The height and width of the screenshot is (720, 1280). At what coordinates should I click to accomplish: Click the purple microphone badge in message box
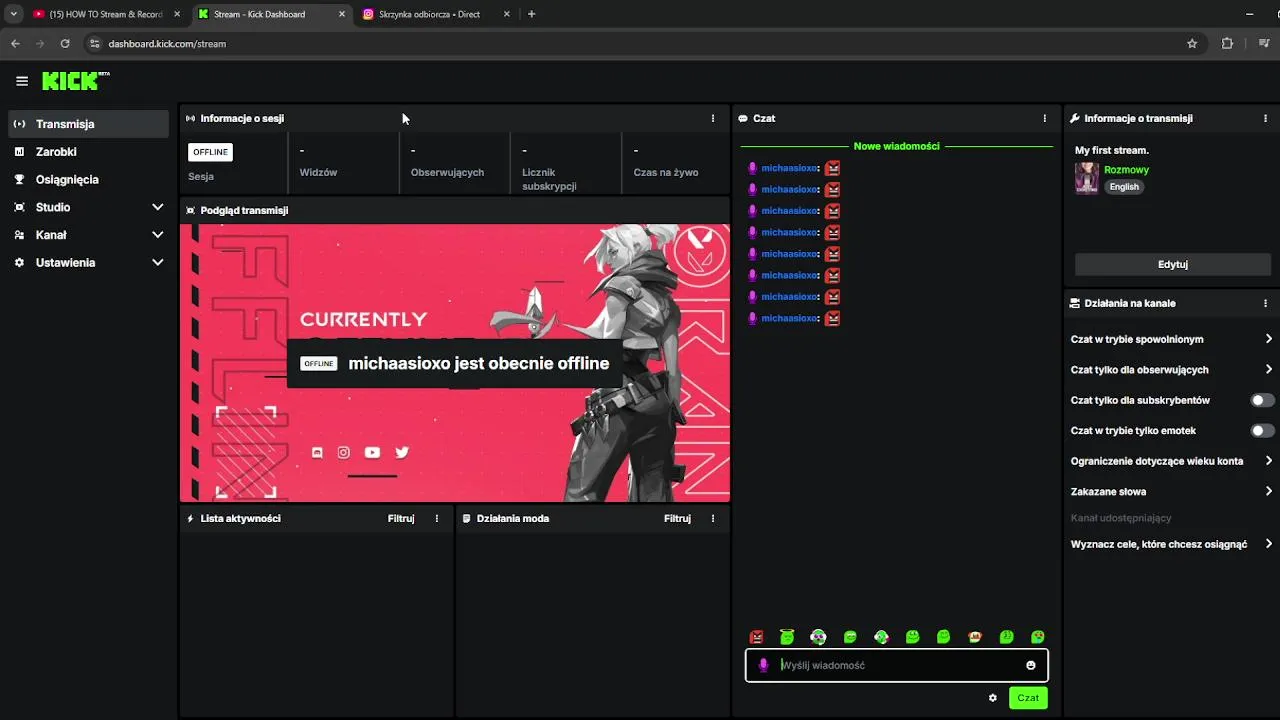point(763,665)
